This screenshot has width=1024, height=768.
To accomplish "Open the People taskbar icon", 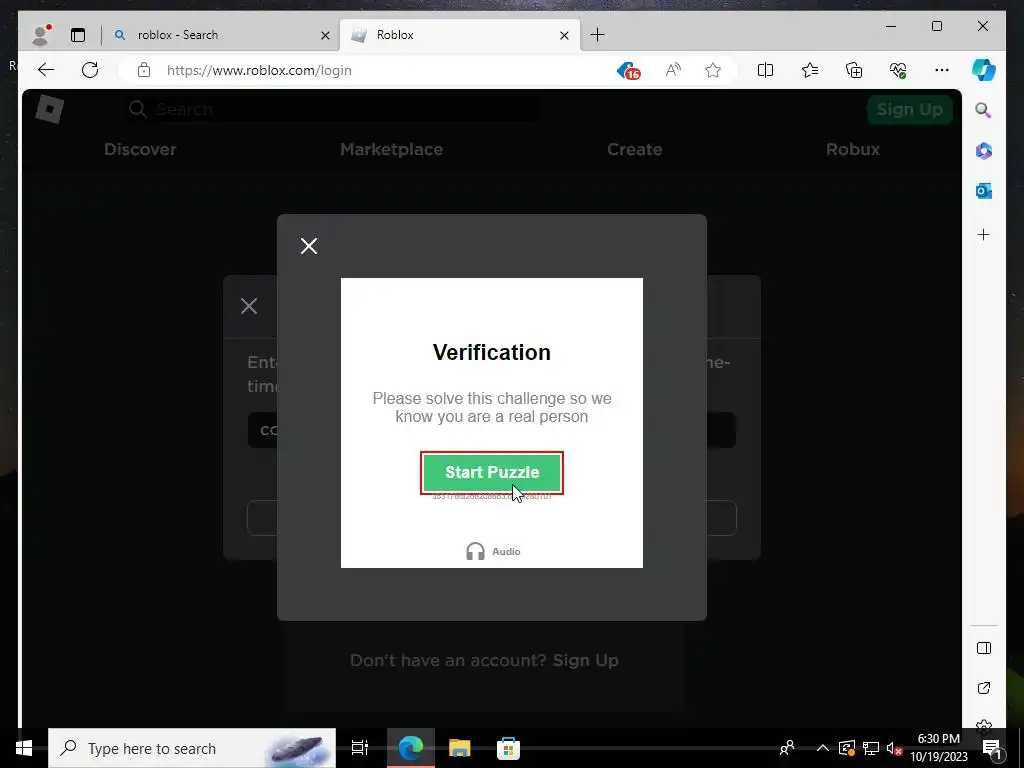I will (788, 748).
